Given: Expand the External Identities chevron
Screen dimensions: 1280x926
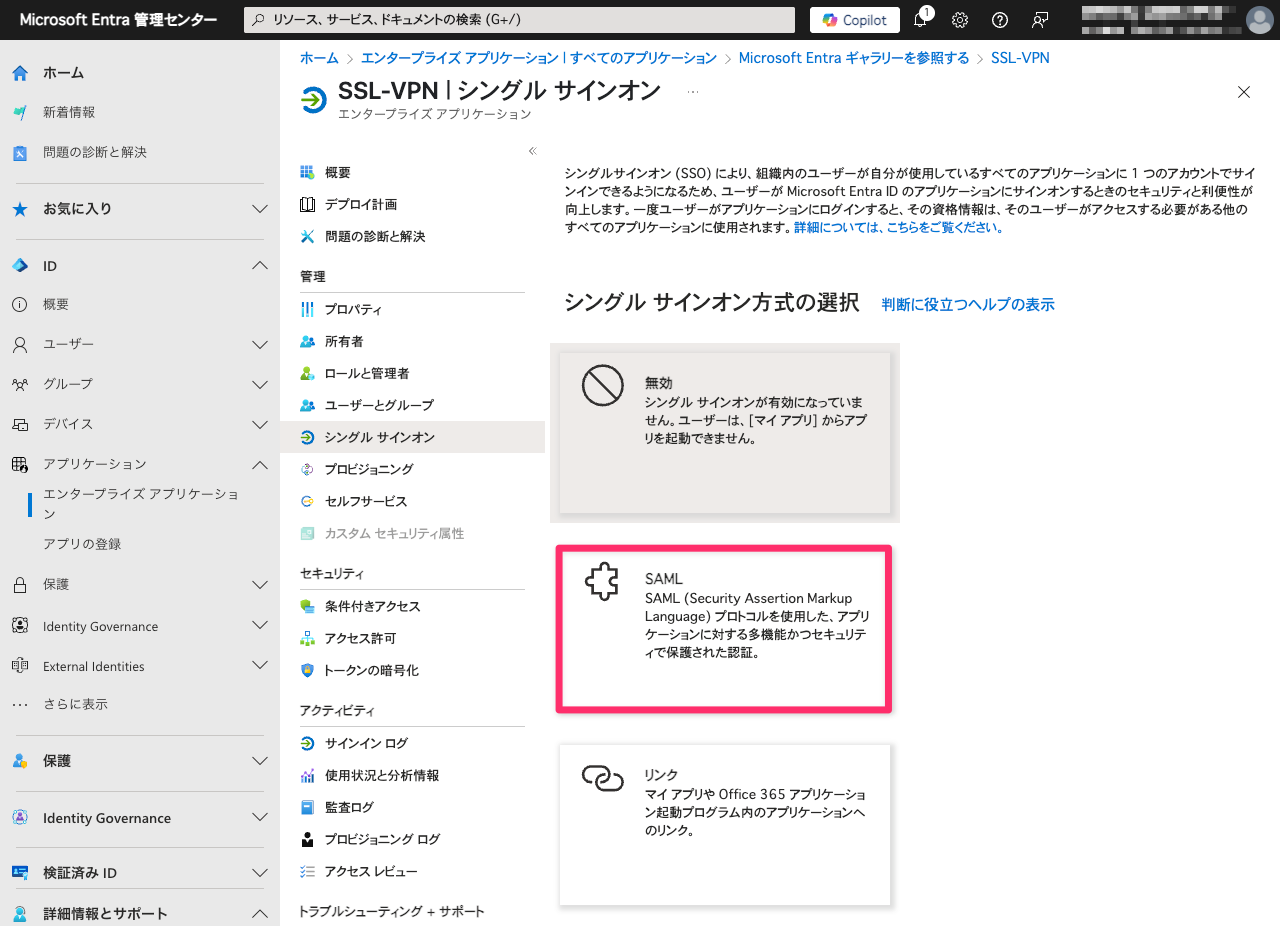Looking at the screenshot, I should pos(260,666).
